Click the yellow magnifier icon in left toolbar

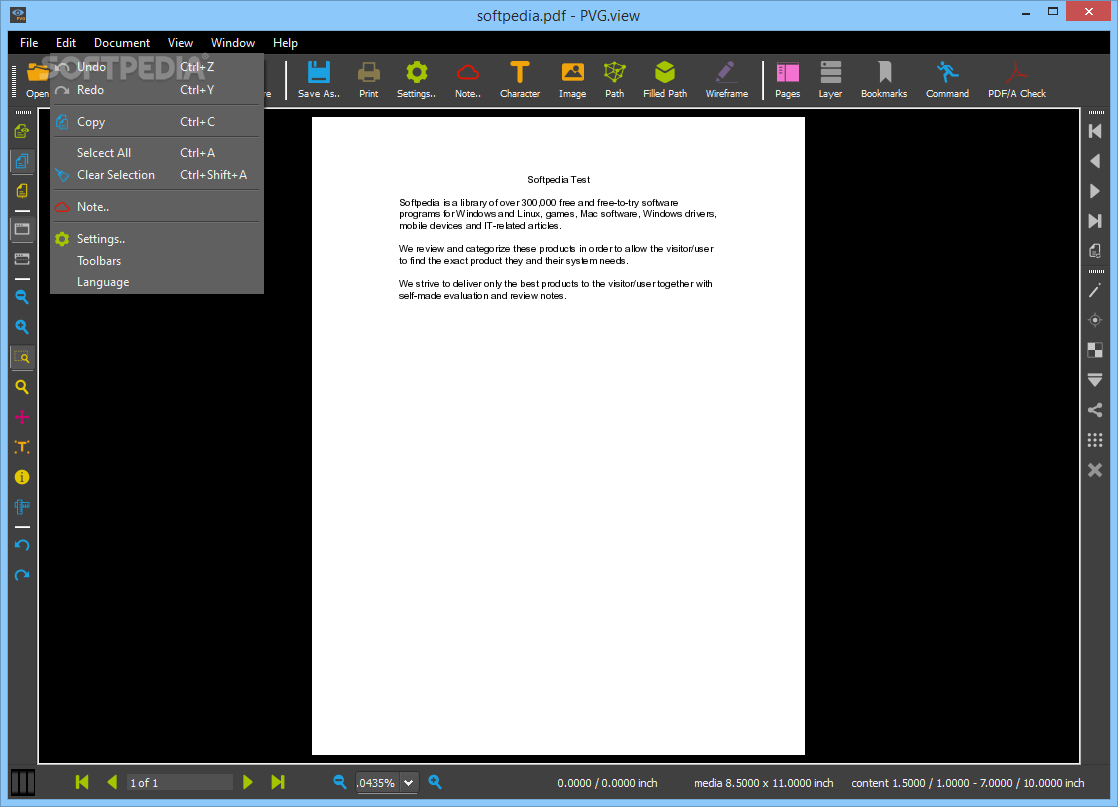point(22,387)
